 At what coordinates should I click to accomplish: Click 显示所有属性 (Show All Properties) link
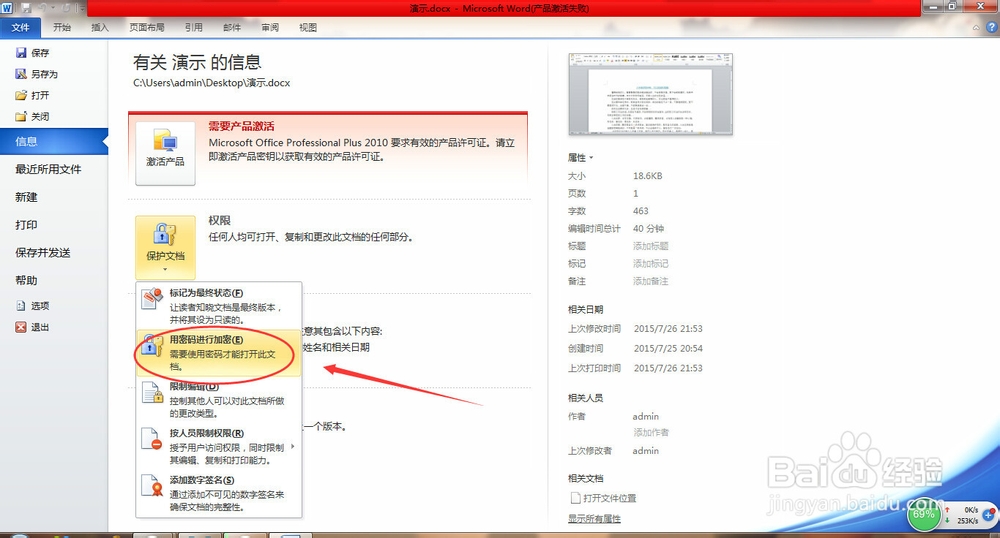(x=594, y=519)
